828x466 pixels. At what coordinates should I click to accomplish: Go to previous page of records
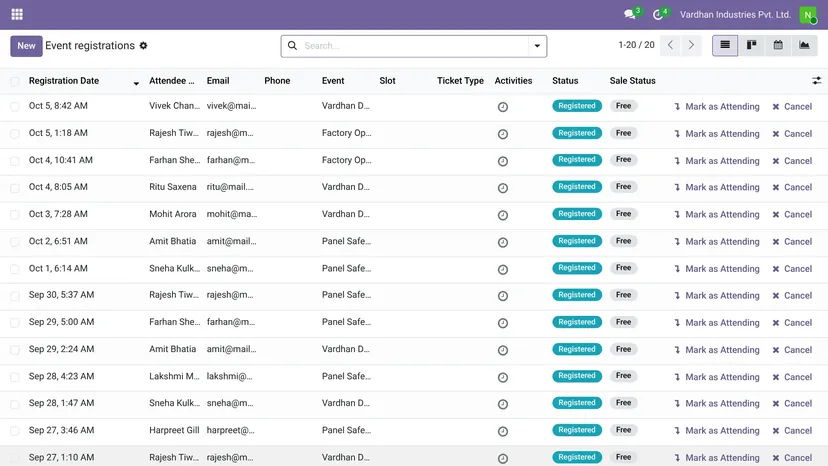(670, 45)
